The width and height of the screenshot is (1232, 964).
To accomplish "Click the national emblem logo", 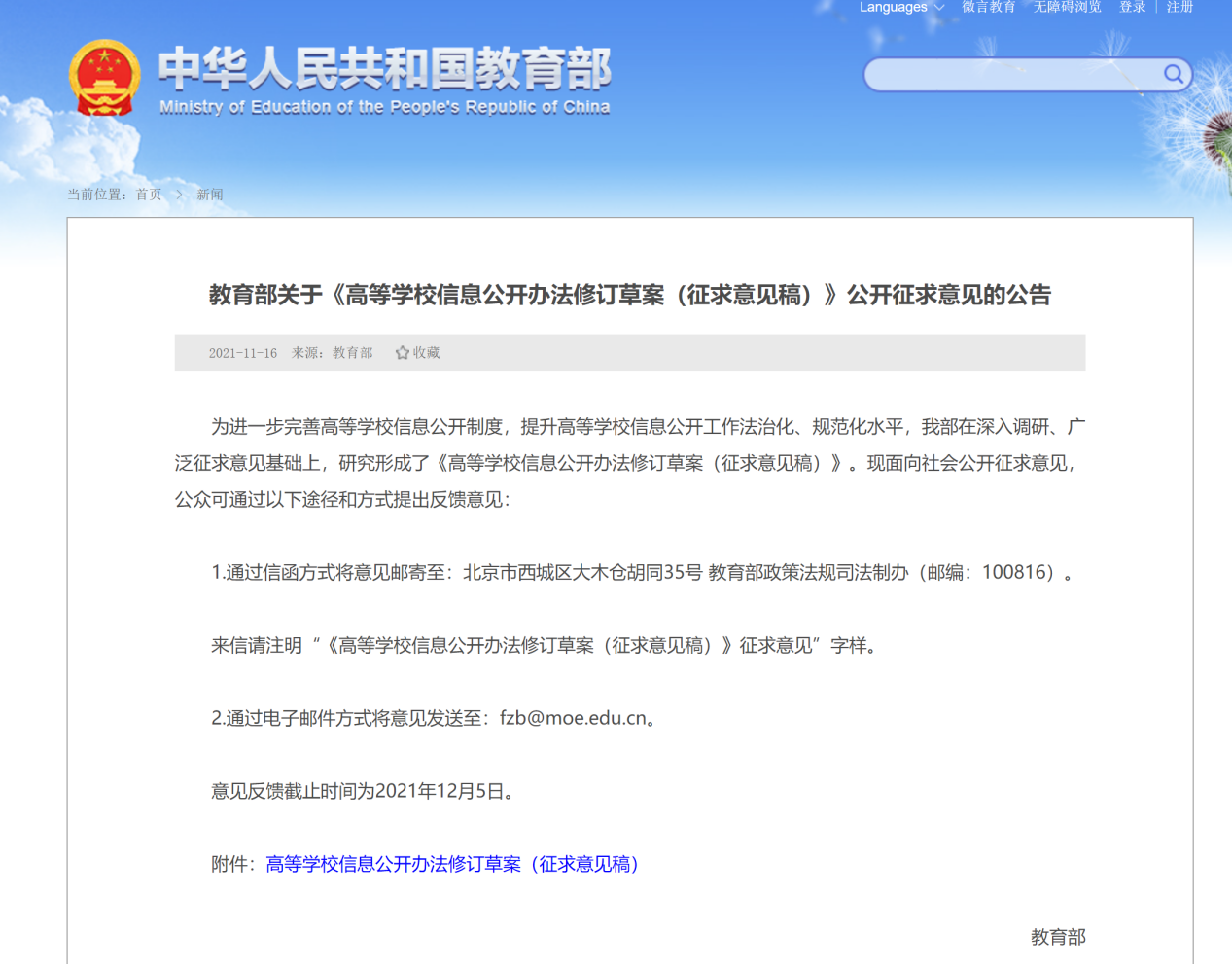I will [104, 78].
